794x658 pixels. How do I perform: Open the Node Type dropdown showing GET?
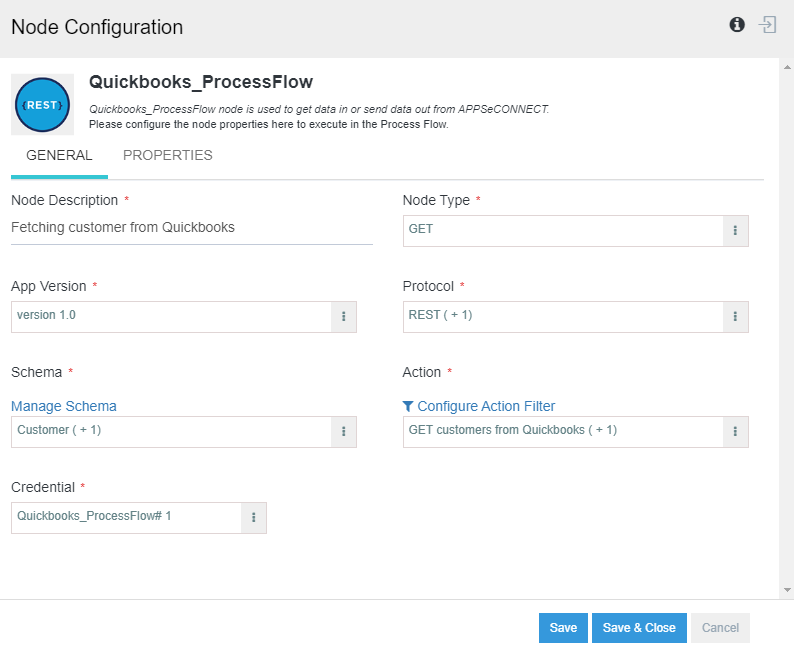click(x=562, y=230)
